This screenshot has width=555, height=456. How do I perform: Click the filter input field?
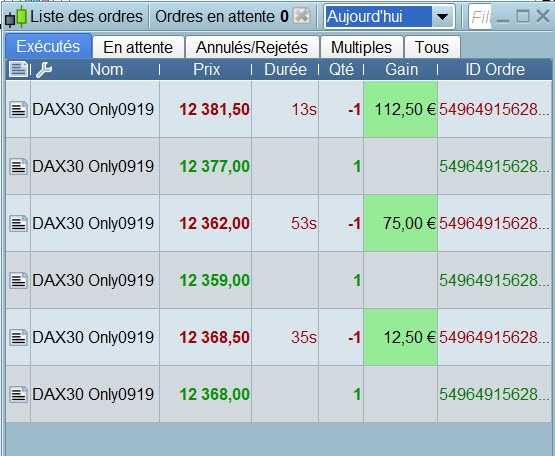coord(480,17)
